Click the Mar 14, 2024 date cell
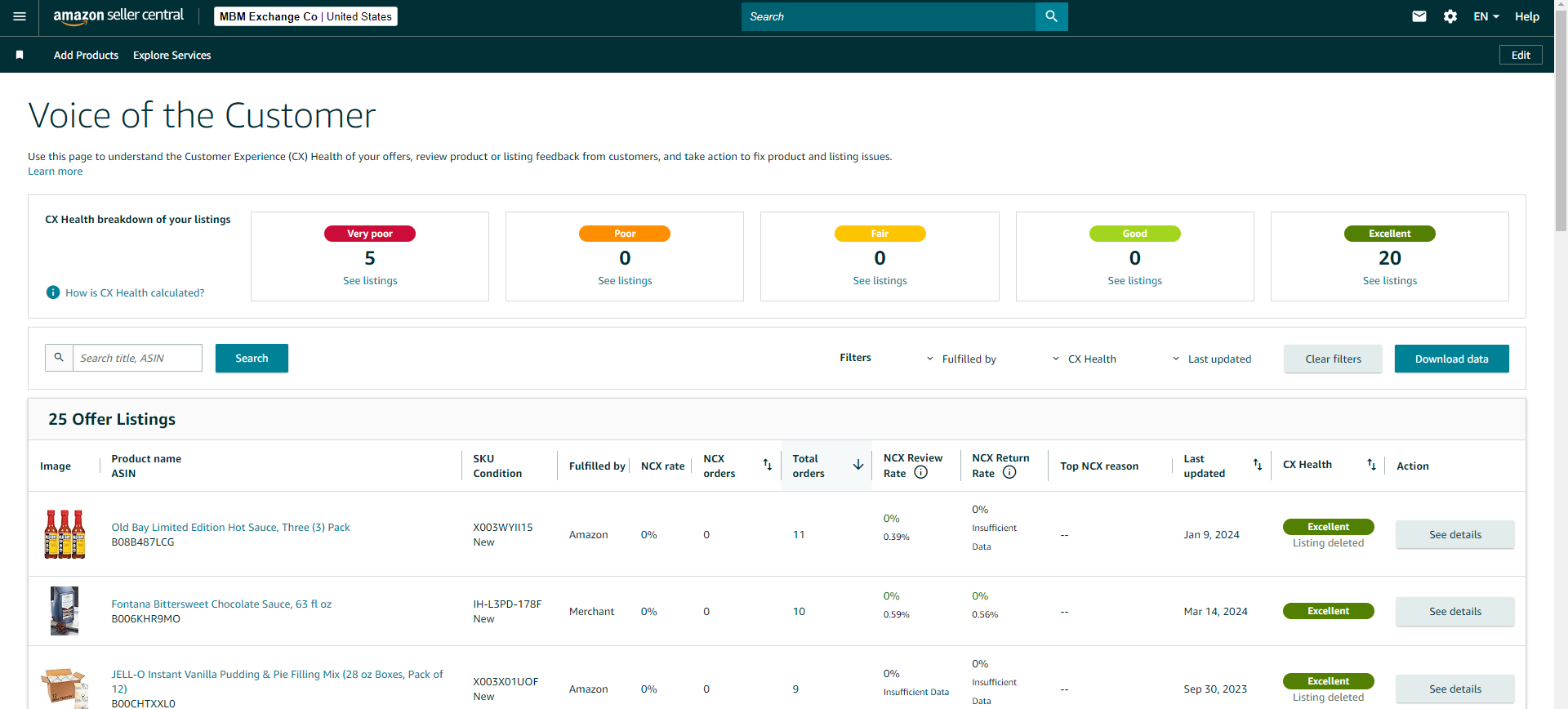The width and height of the screenshot is (1568, 709). (1215, 611)
